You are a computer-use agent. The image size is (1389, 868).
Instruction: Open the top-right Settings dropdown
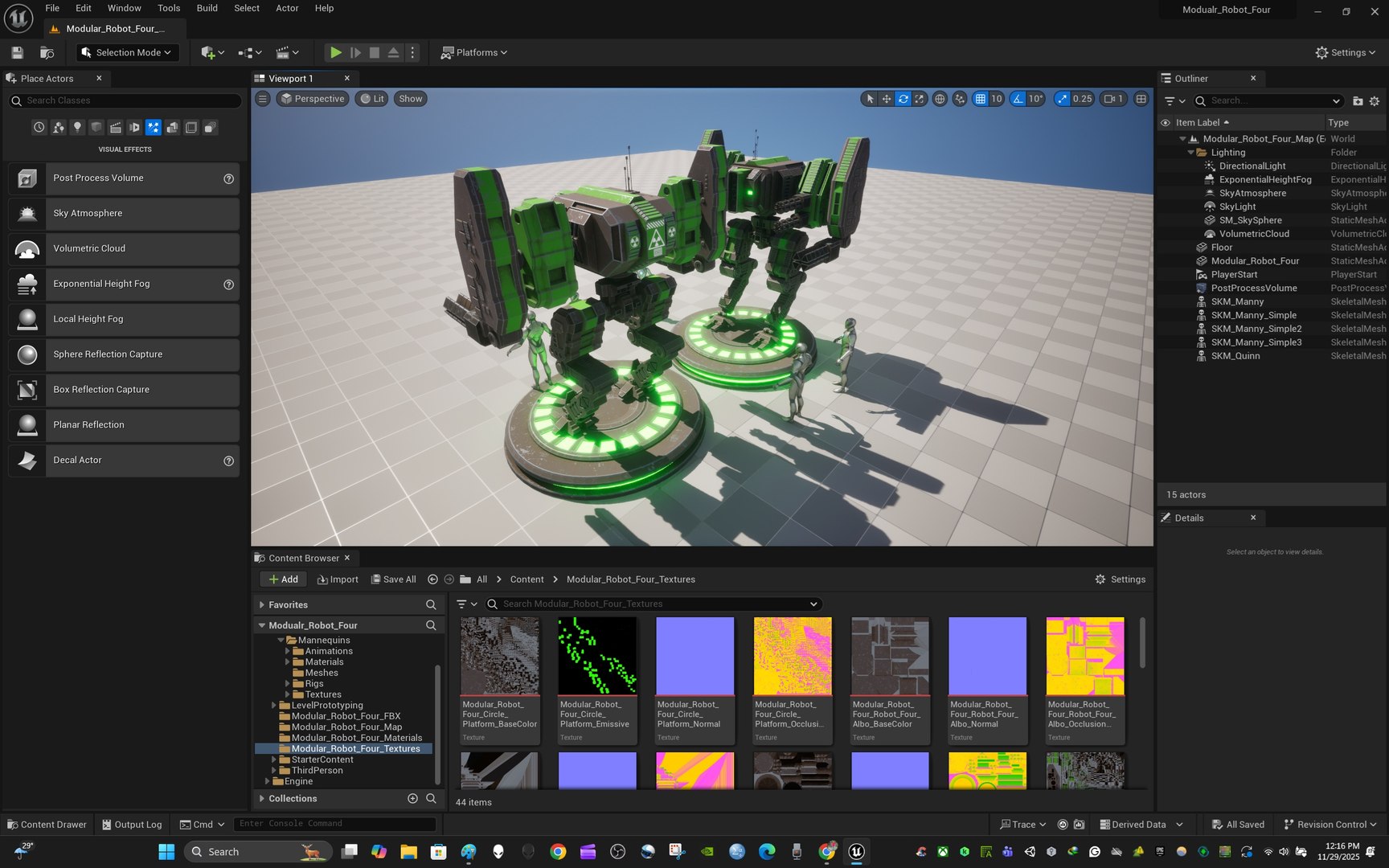(1345, 52)
